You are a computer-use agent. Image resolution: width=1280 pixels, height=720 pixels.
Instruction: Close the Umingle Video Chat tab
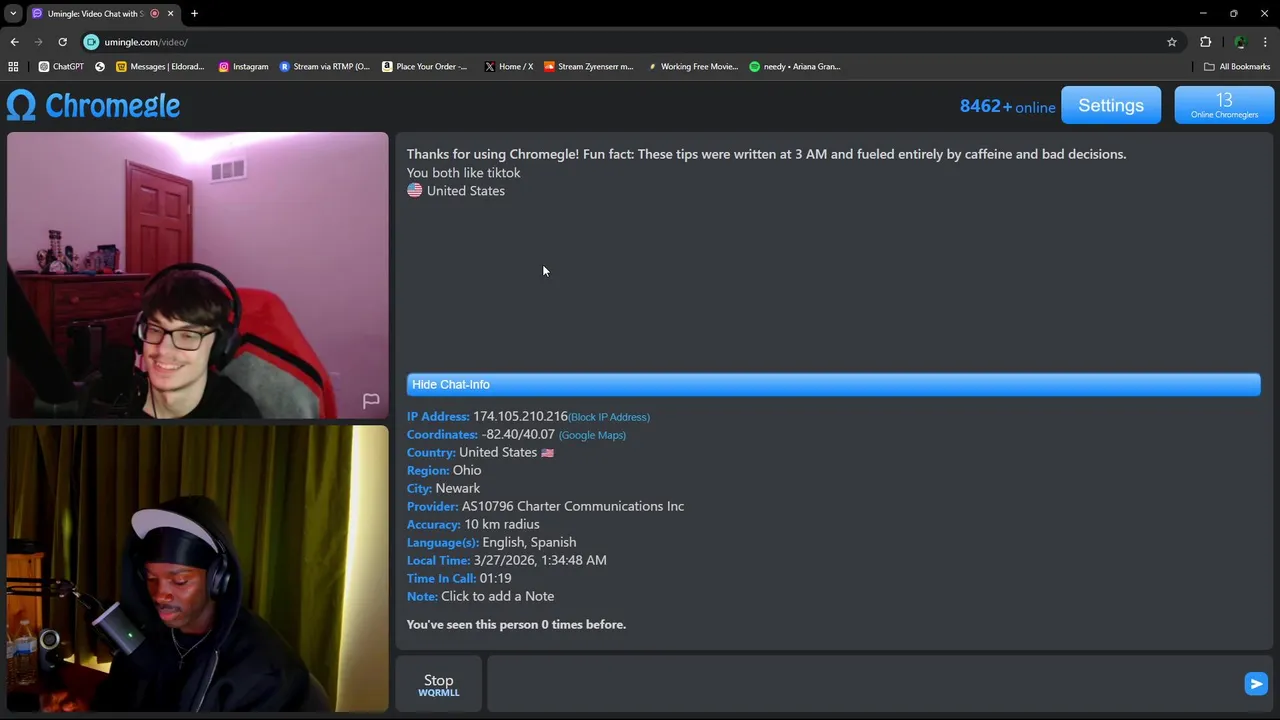pyautogui.click(x=170, y=13)
